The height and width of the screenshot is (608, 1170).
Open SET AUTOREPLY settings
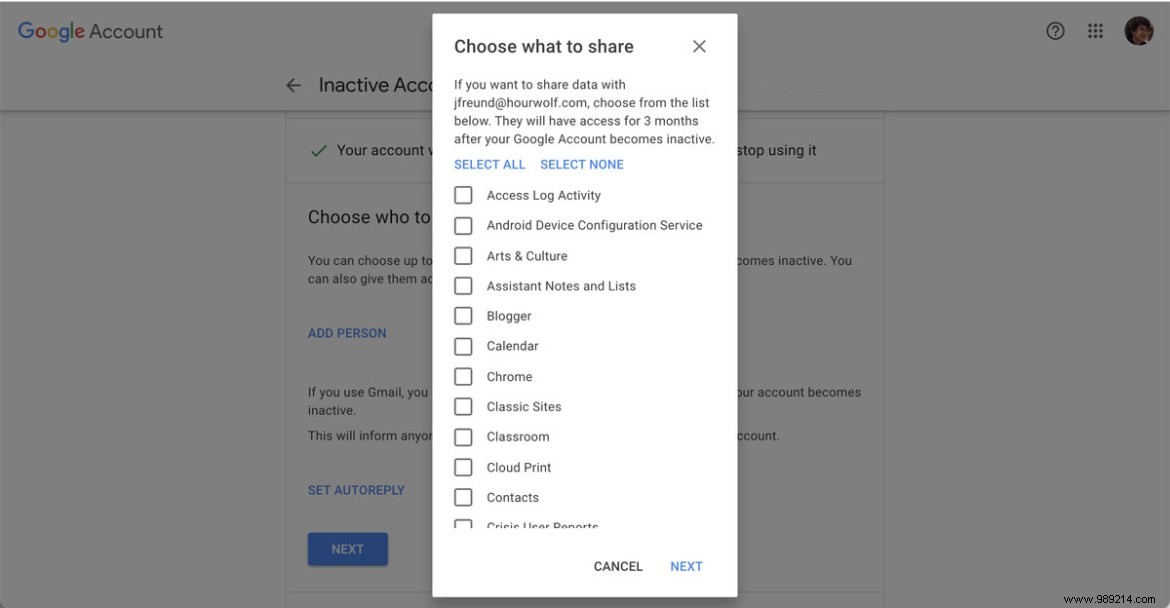(356, 489)
